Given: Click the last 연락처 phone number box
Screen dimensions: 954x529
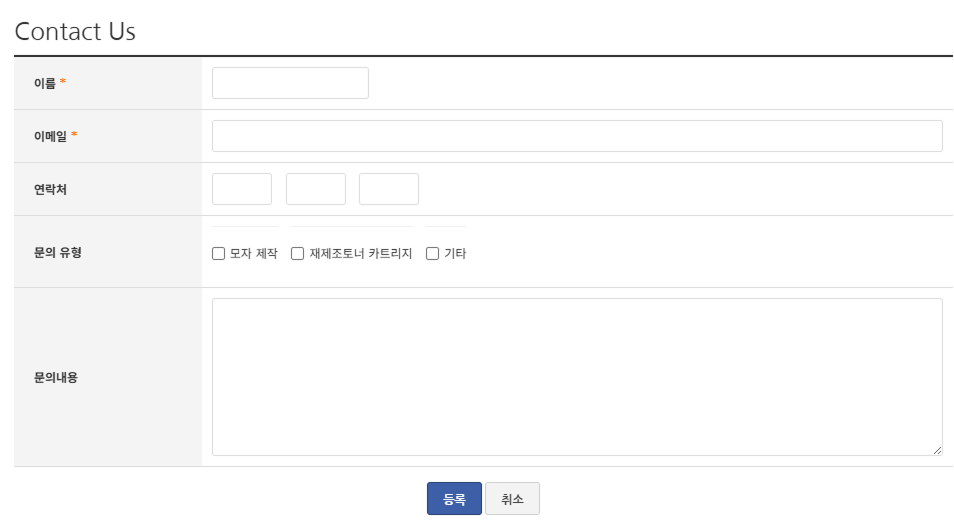Looking at the screenshot, I should (389, 189).
